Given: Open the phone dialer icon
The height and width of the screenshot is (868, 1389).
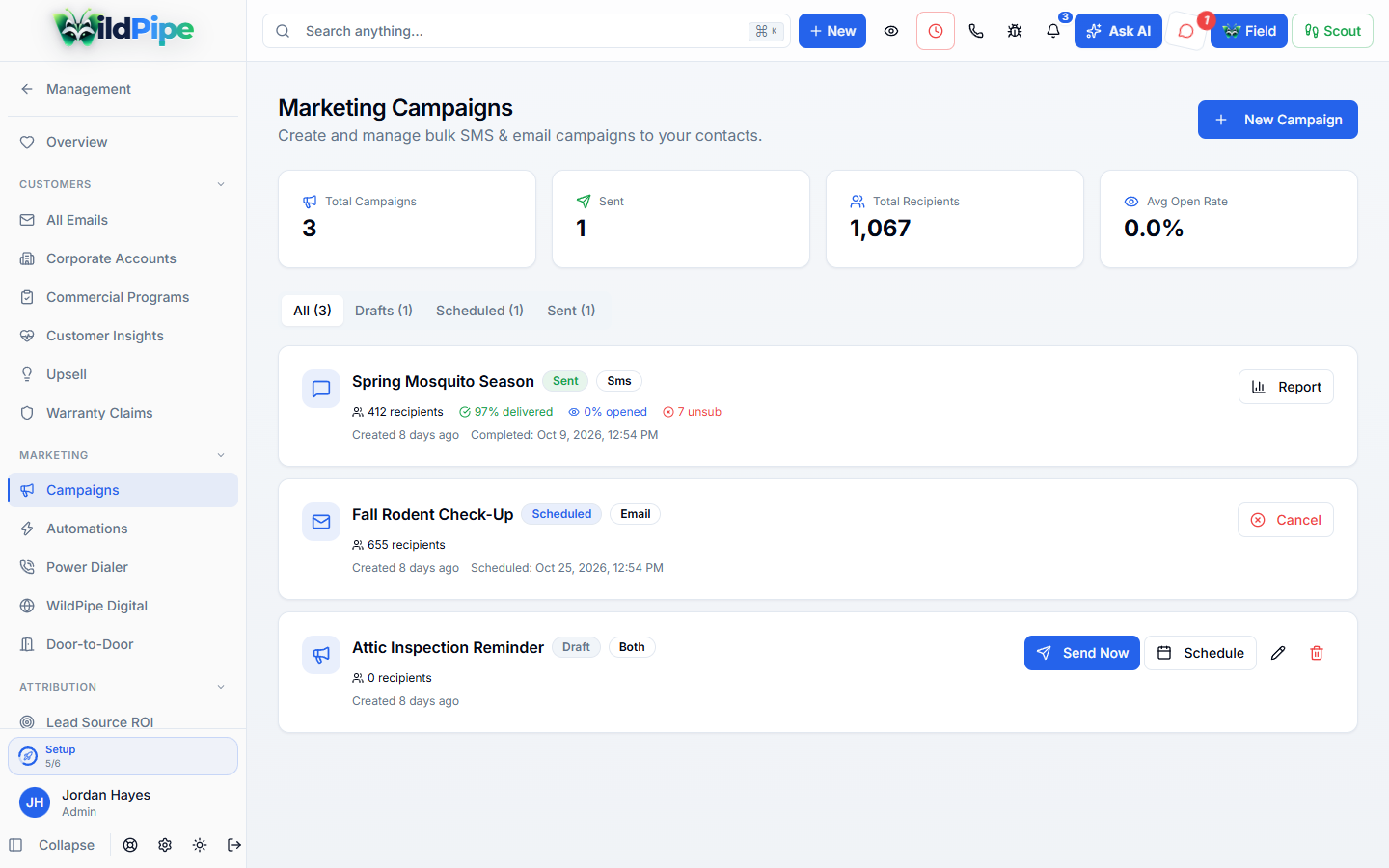Looking at the screenshot, I should [976, 31].
